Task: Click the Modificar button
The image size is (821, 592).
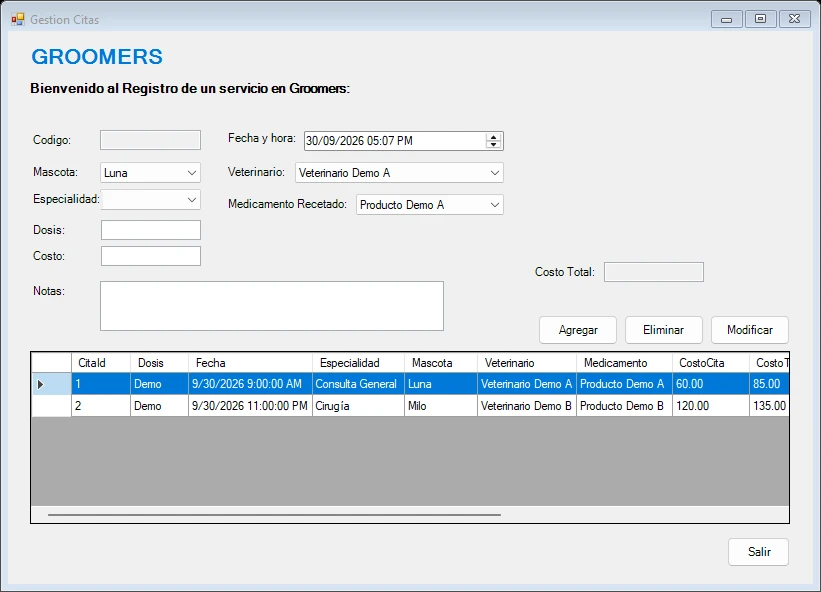Action: (x=750, y=330)
